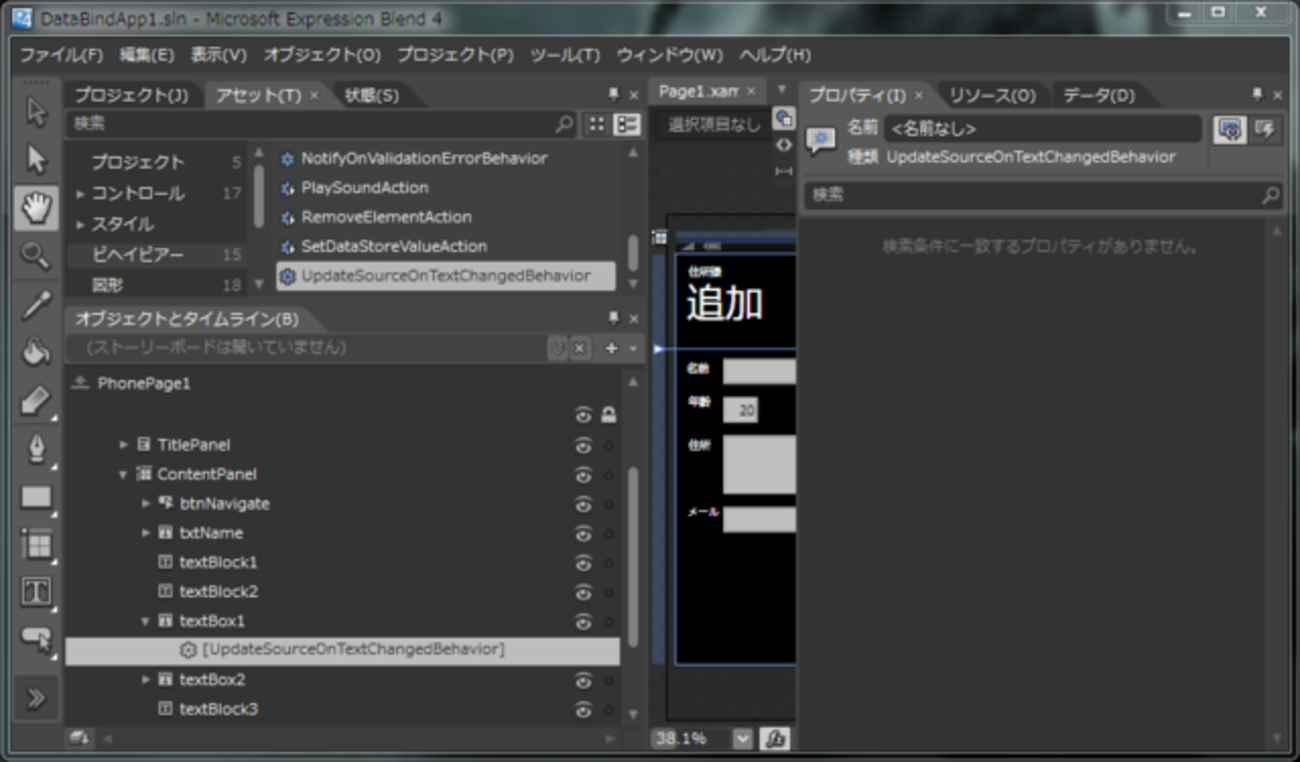Open ファイル(F) menu
Image resolution: width=1300 pixels, height=762 pixels.
62,55
